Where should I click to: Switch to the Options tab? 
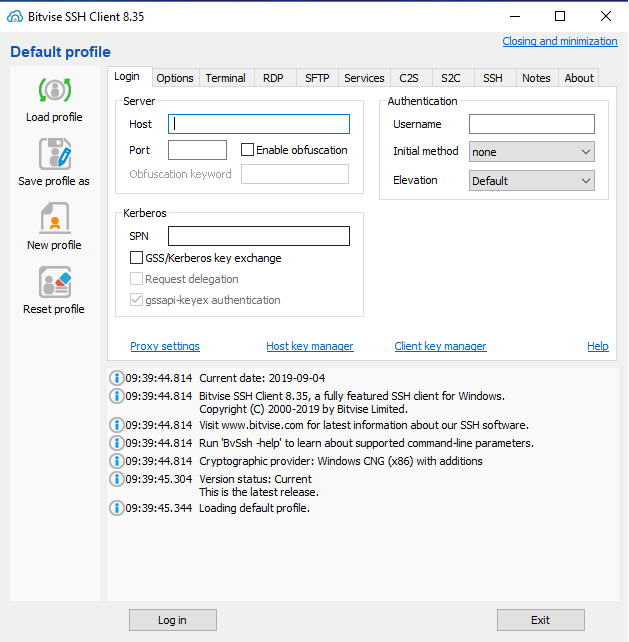click(x=175, y=78)
